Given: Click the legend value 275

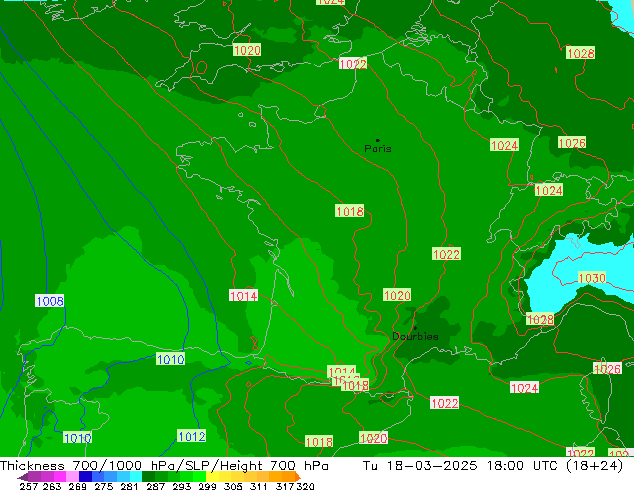Looking at the screenshot, I should (104, 486).
